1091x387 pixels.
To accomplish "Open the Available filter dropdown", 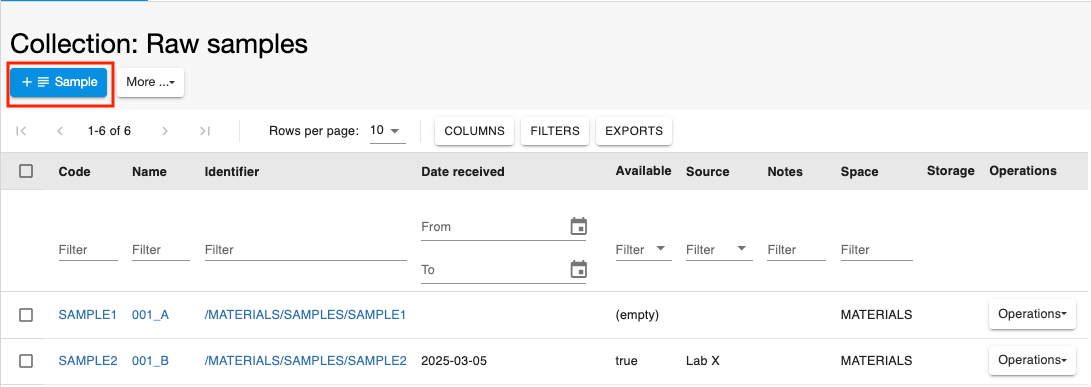I will (x=644, y=249).
